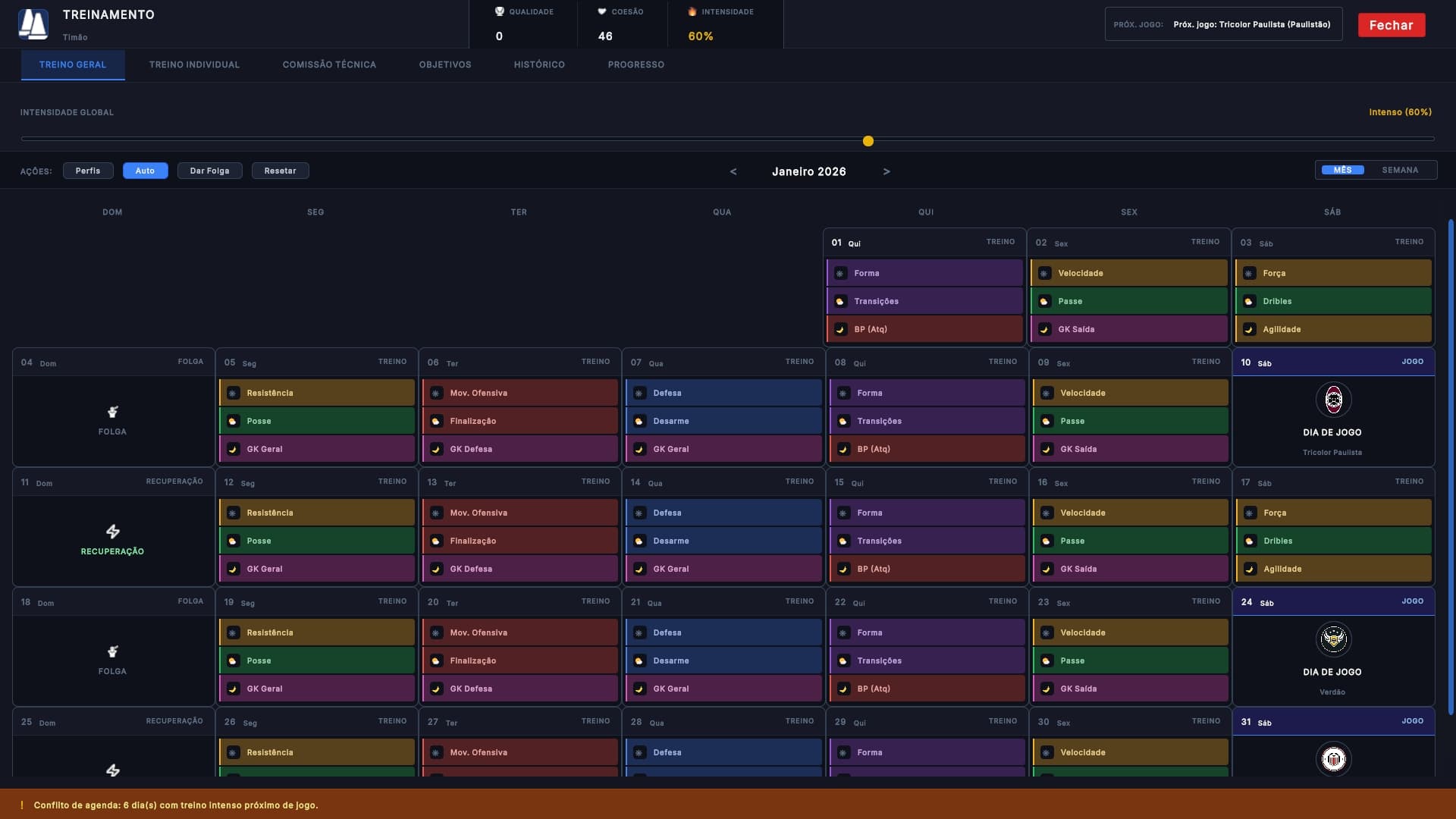The height and width of the screenshot is (819, 1456).
Task: Switch to the Comissão Técnica tab
Action: [329, 64]
